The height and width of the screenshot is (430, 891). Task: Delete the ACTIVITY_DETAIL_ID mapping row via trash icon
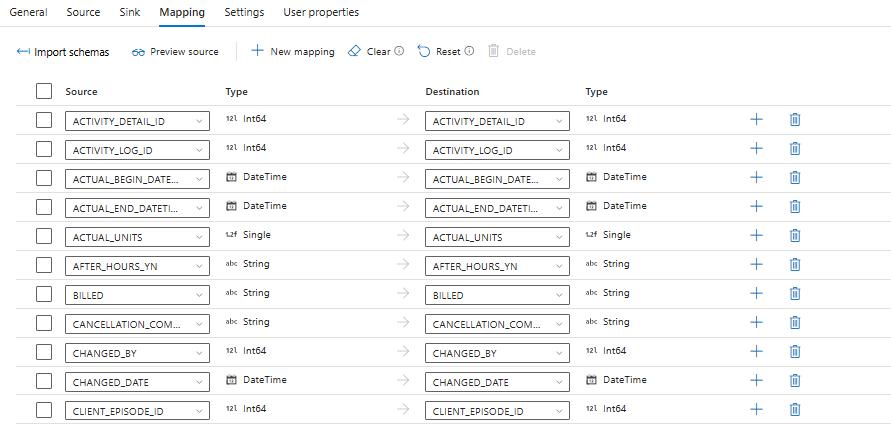click(x=795, y=120)
